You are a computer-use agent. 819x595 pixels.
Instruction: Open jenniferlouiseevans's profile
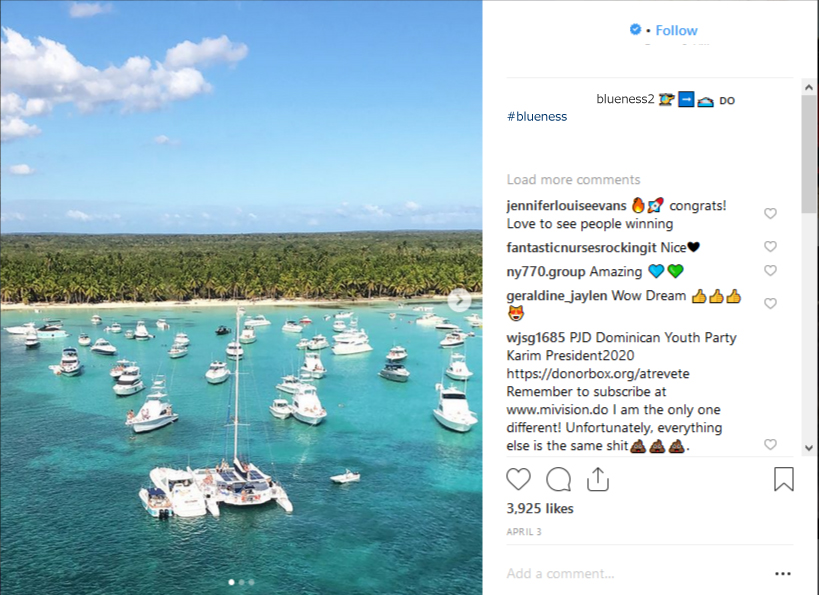566,206
